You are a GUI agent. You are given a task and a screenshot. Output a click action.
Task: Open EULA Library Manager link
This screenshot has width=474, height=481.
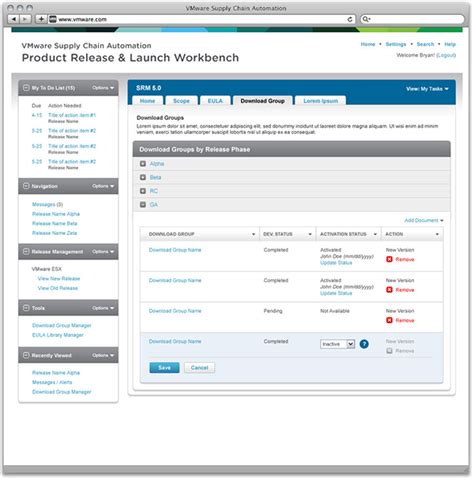[x=58, y=335]
